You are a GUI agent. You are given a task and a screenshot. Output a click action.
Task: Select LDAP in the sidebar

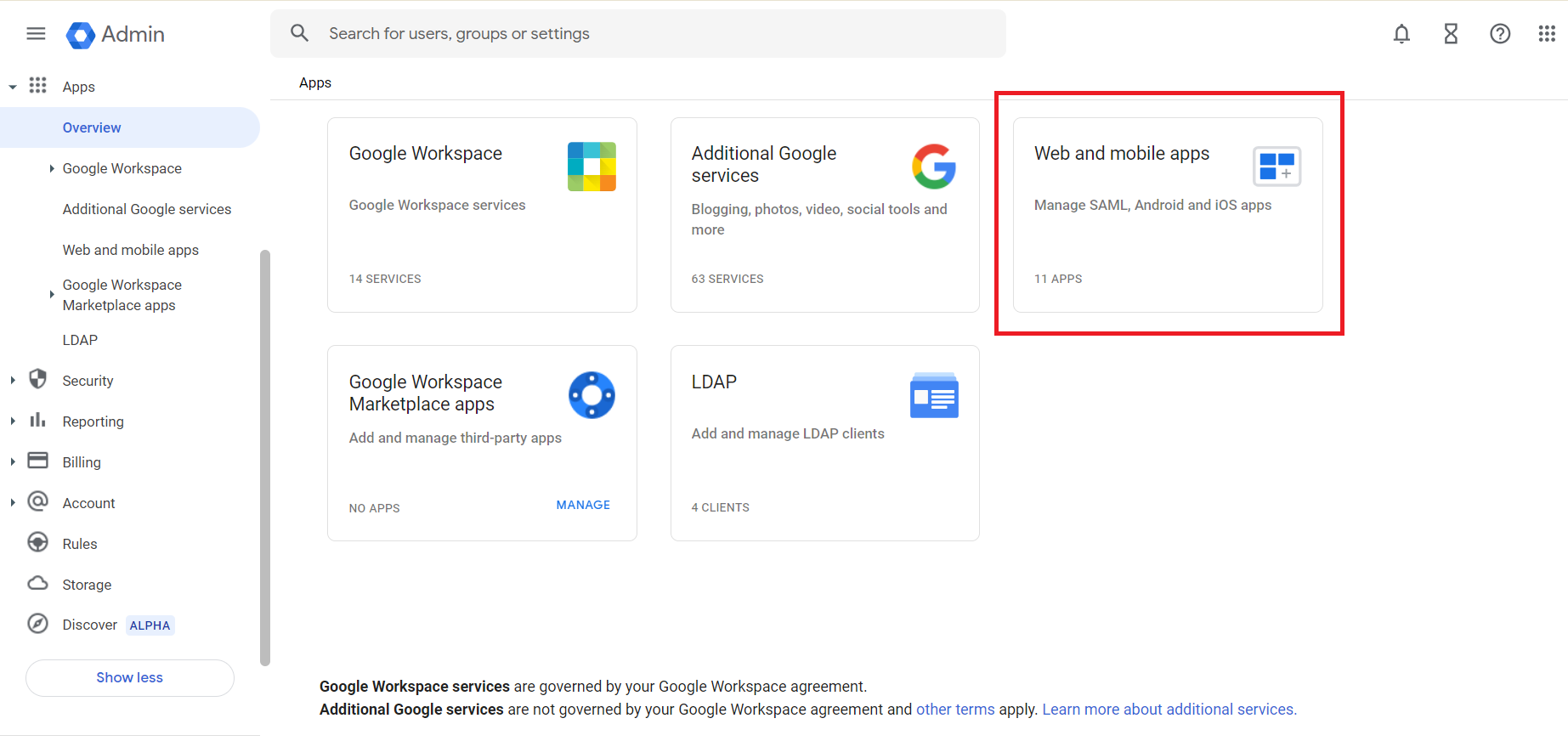(x=80, y=340)
